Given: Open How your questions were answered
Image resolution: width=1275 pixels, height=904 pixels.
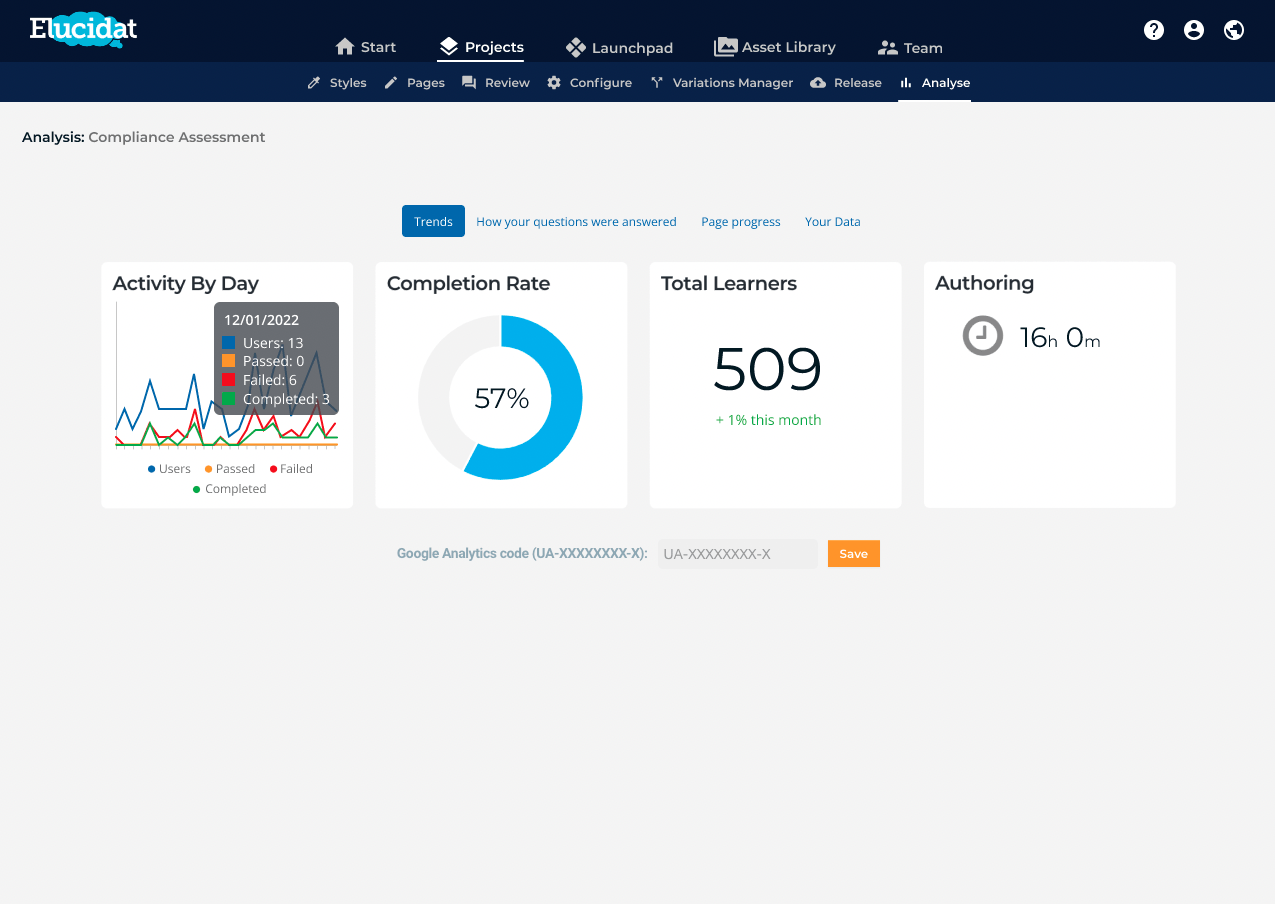Looking at the screenshot, I should click(576, 222).
